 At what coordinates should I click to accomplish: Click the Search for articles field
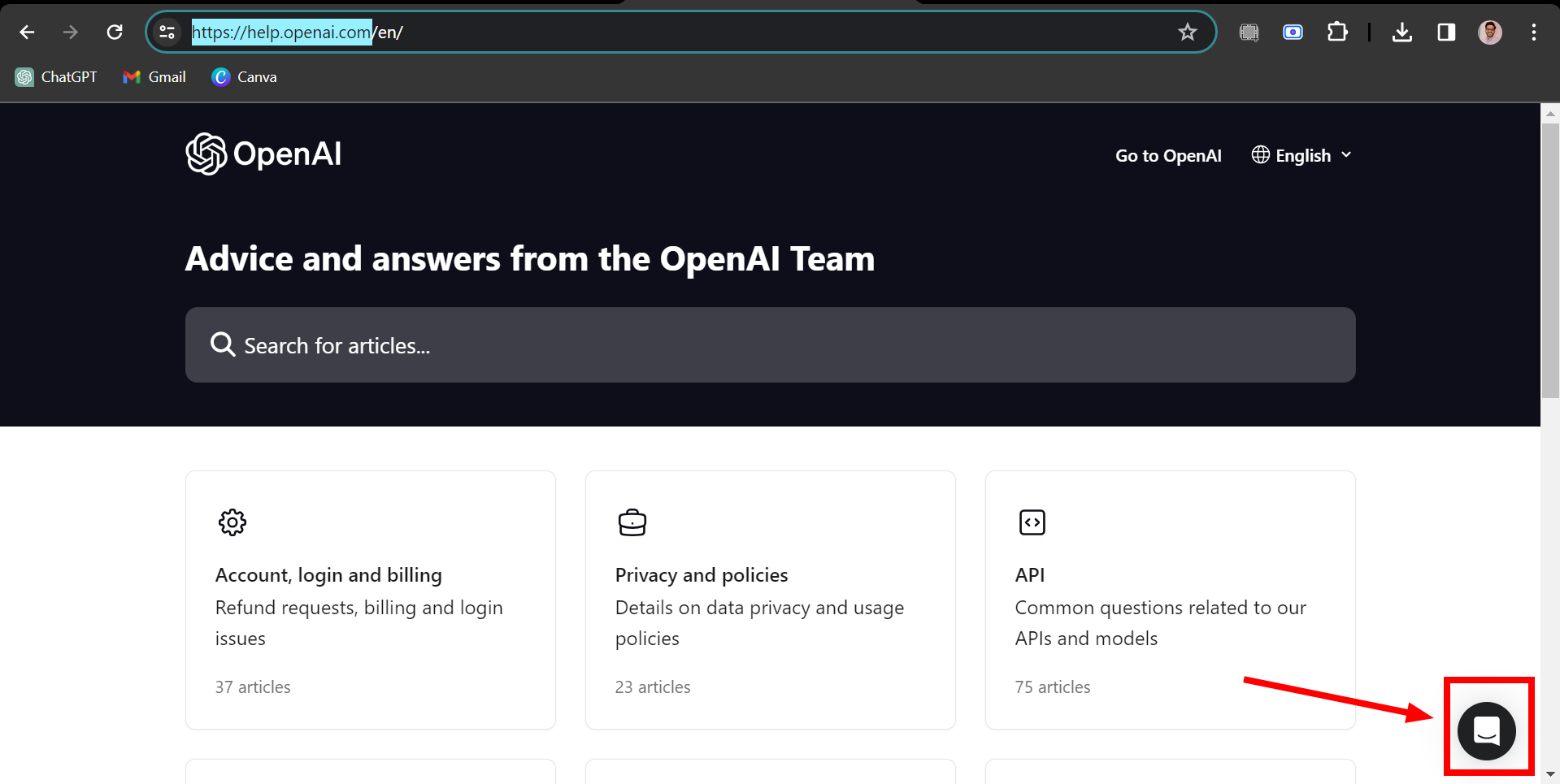point(770,345)
